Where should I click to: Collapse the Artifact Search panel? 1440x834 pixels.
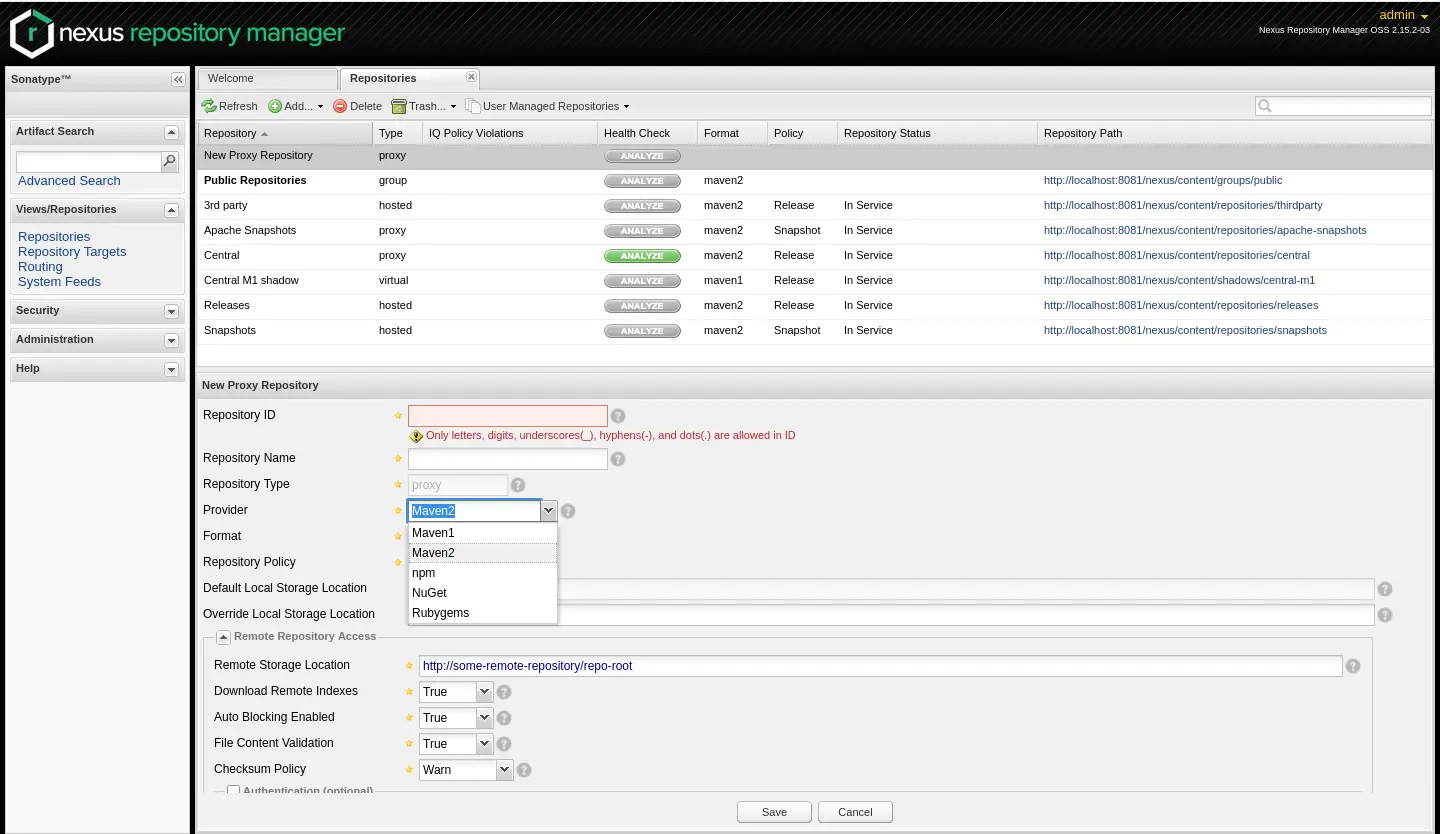[x=171, y=132]
